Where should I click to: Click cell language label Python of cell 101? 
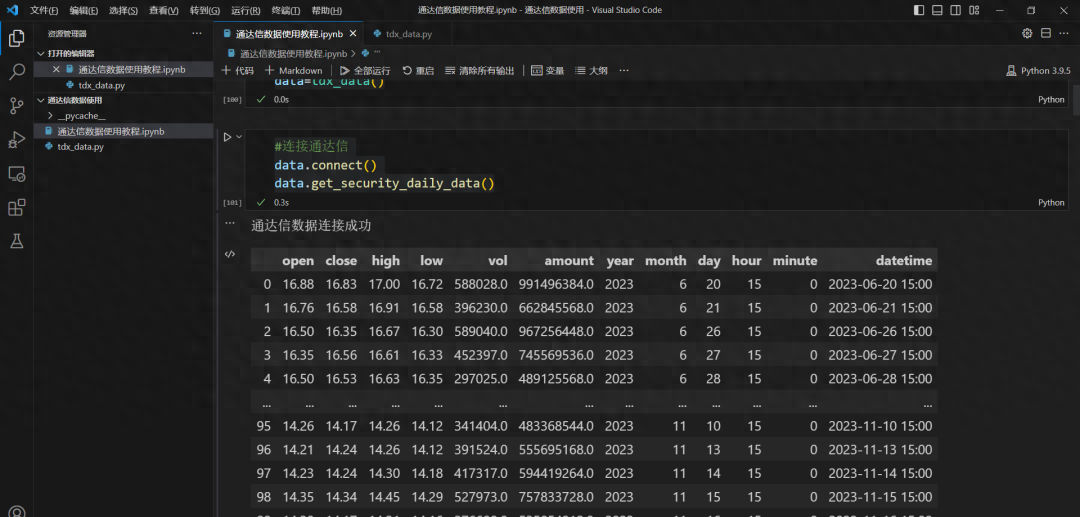(1051, 203)
